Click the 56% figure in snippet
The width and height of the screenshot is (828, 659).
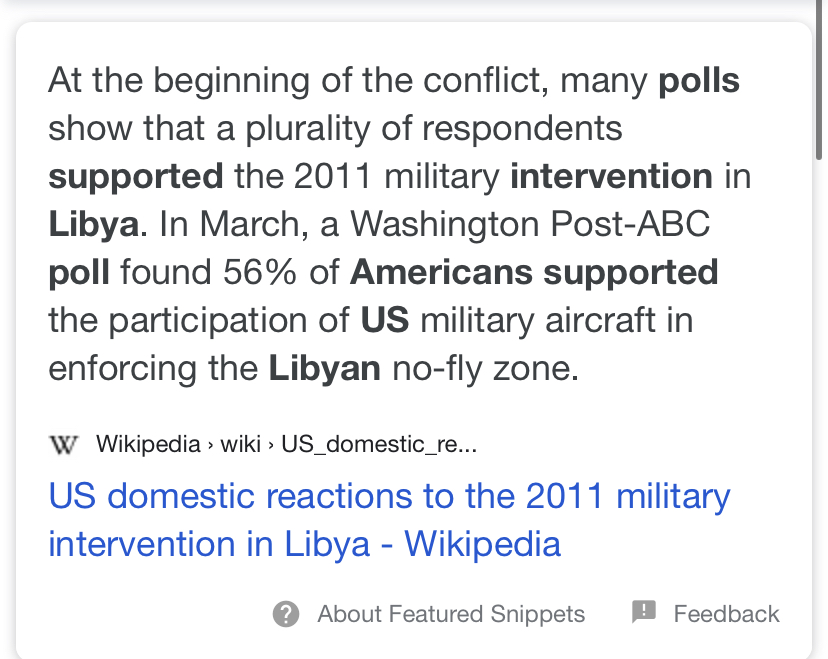[x=259, y=272]
